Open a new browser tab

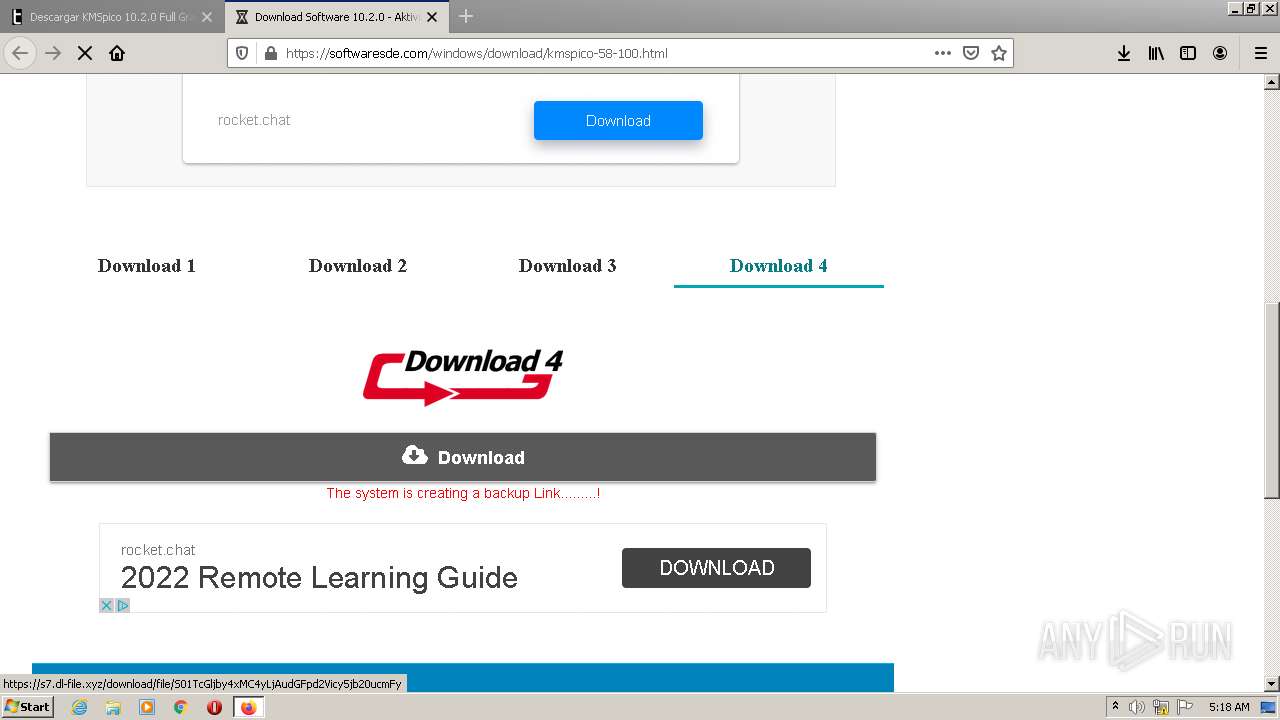coord(466,17)
